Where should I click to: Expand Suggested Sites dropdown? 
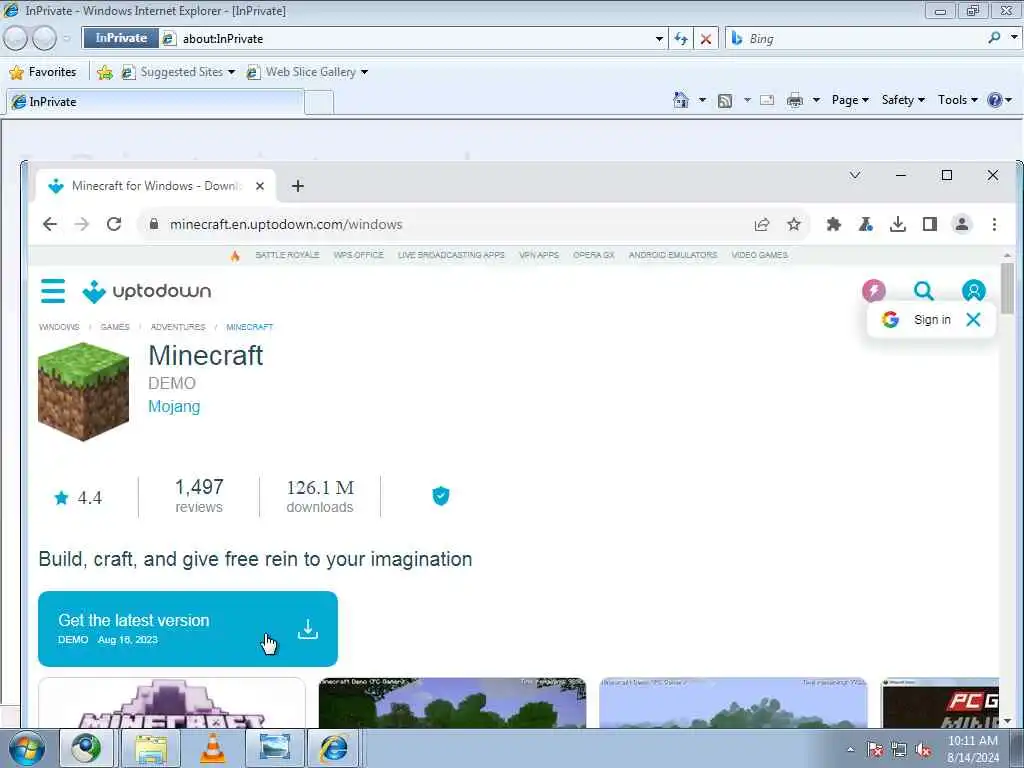click(x=231, y=72)
